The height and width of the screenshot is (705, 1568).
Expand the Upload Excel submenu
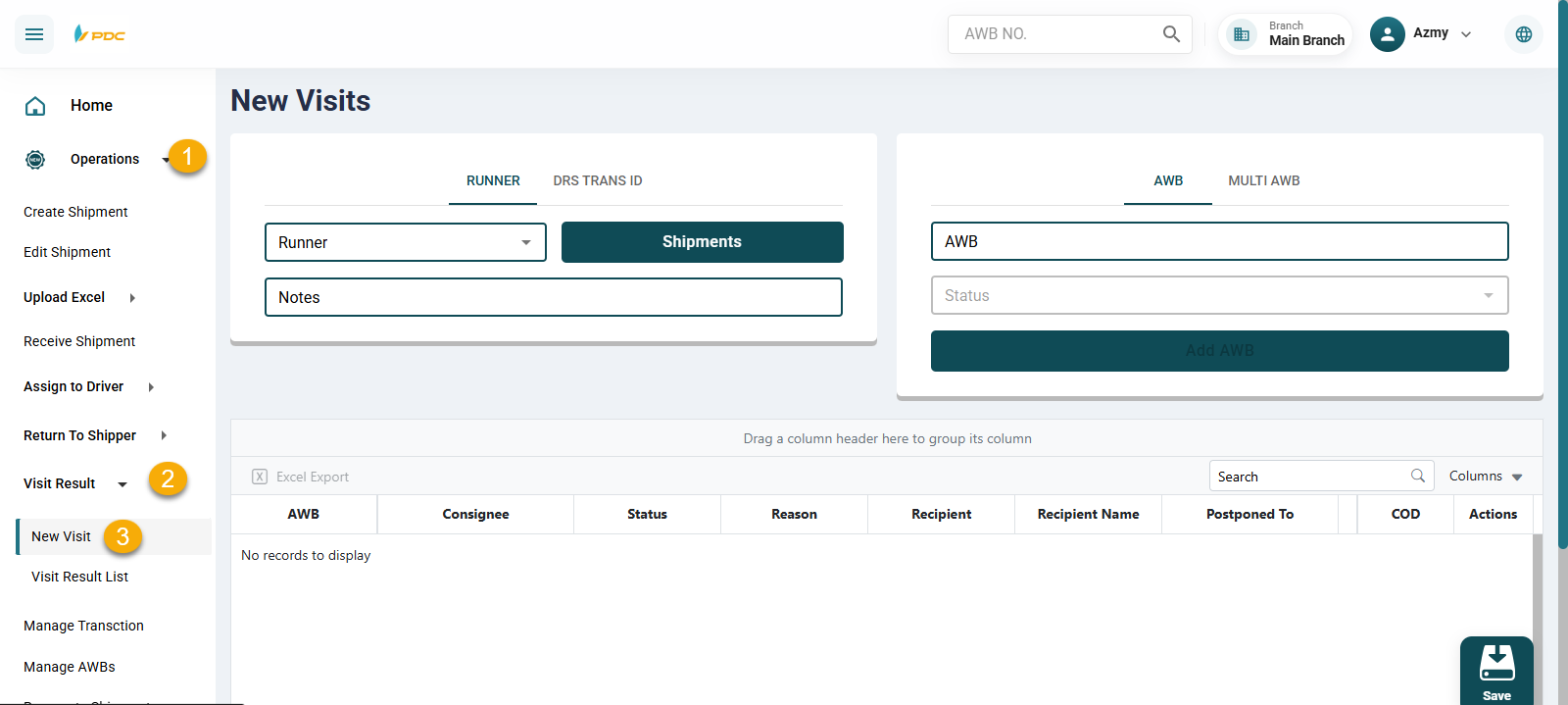pyautogui.click(x=132, y=298)
